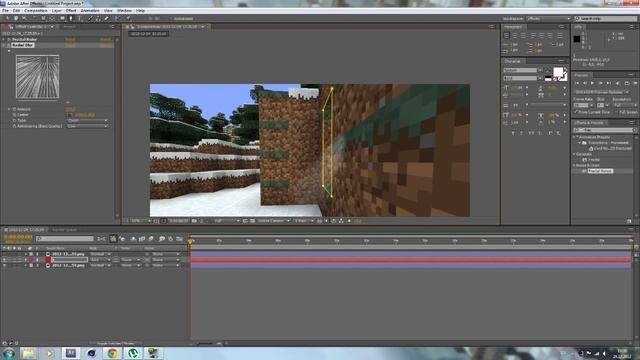This screenshot has width=640, height=360.
Task: Enable Frame Blending switch in timeline
Action: pyautogui.click(x=142, y=239)
